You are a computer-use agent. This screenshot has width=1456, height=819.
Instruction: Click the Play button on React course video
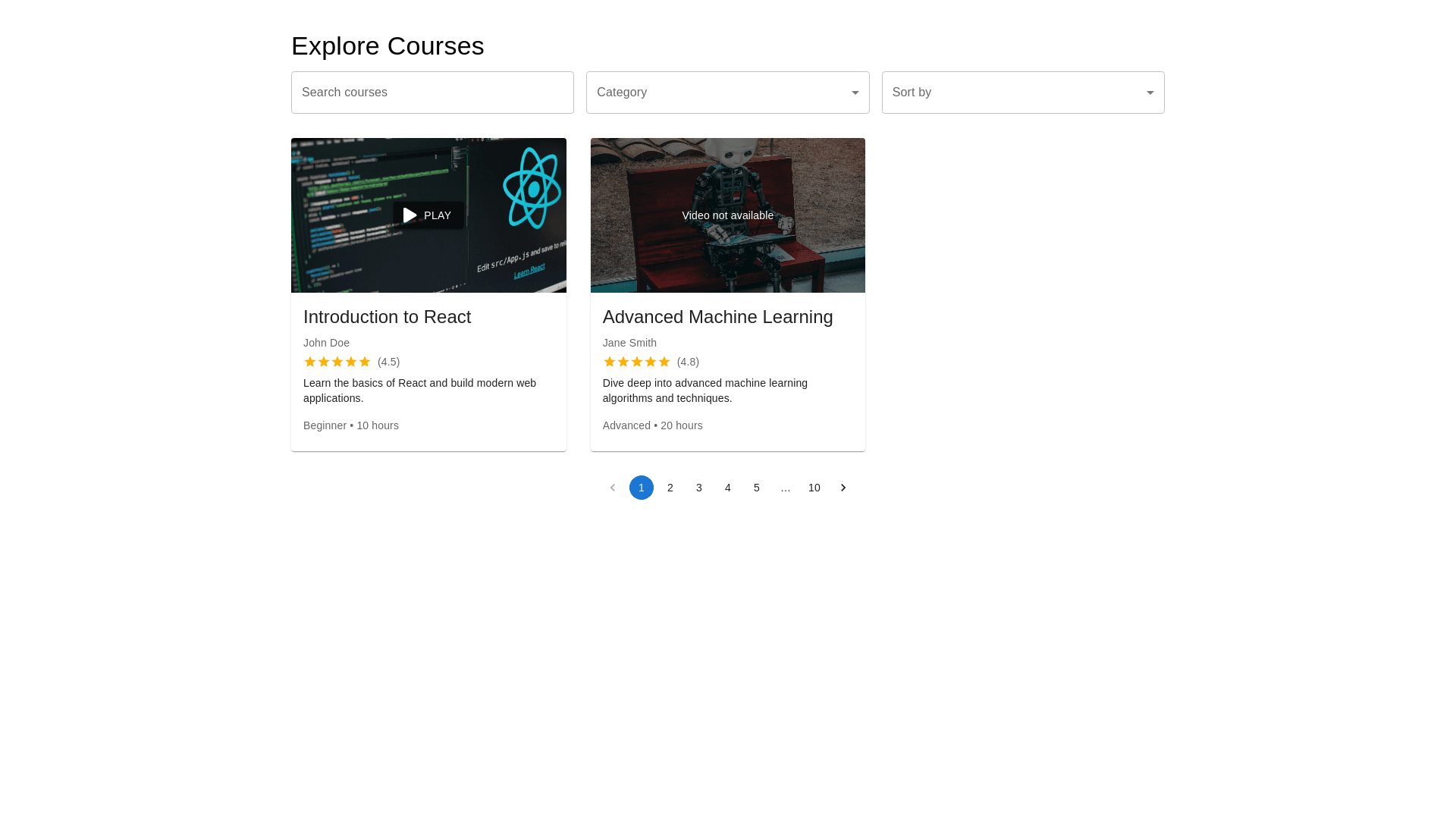(x=428, y=215)
